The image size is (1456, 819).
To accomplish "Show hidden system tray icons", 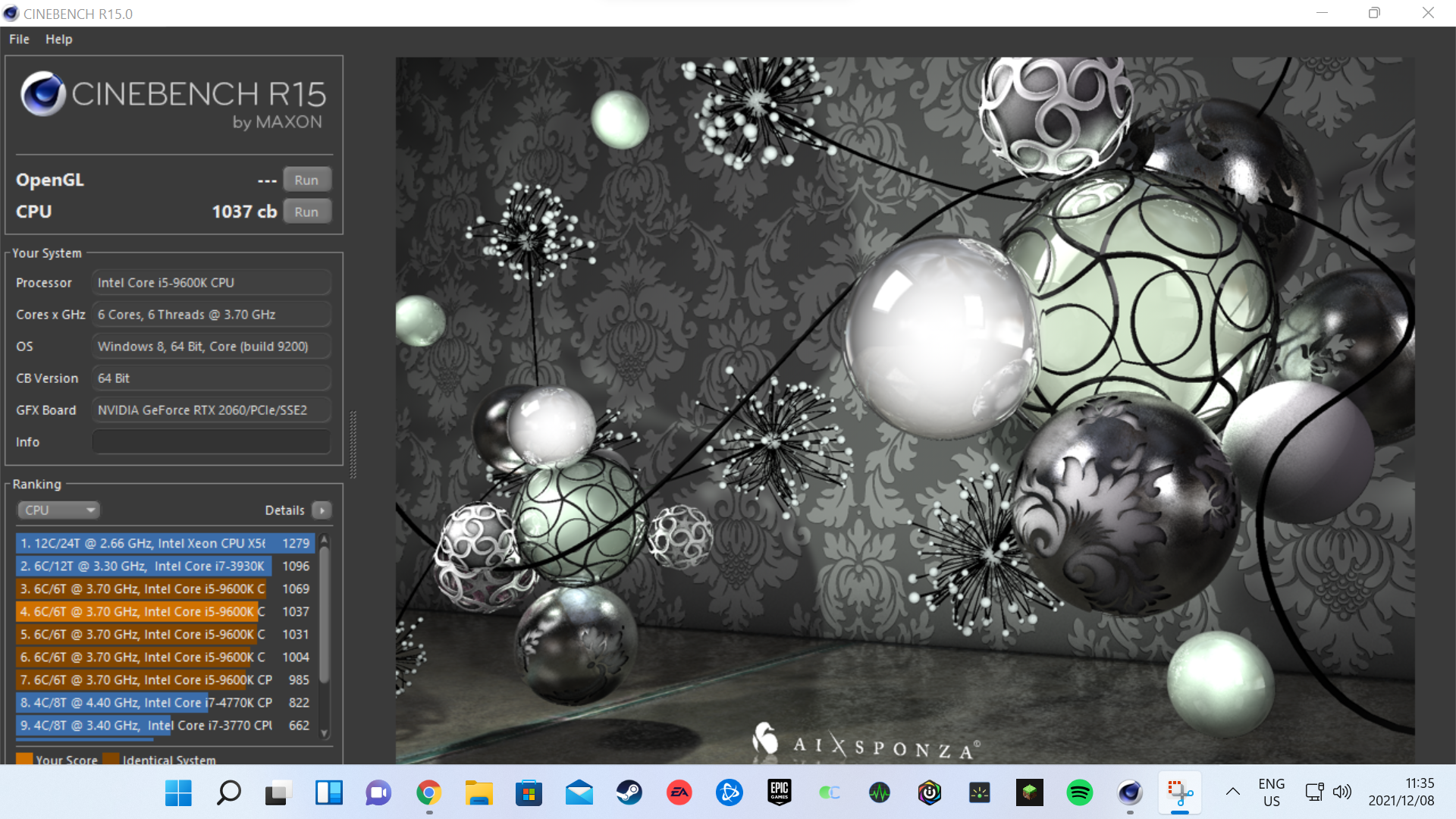I will tap(1232, 792).
